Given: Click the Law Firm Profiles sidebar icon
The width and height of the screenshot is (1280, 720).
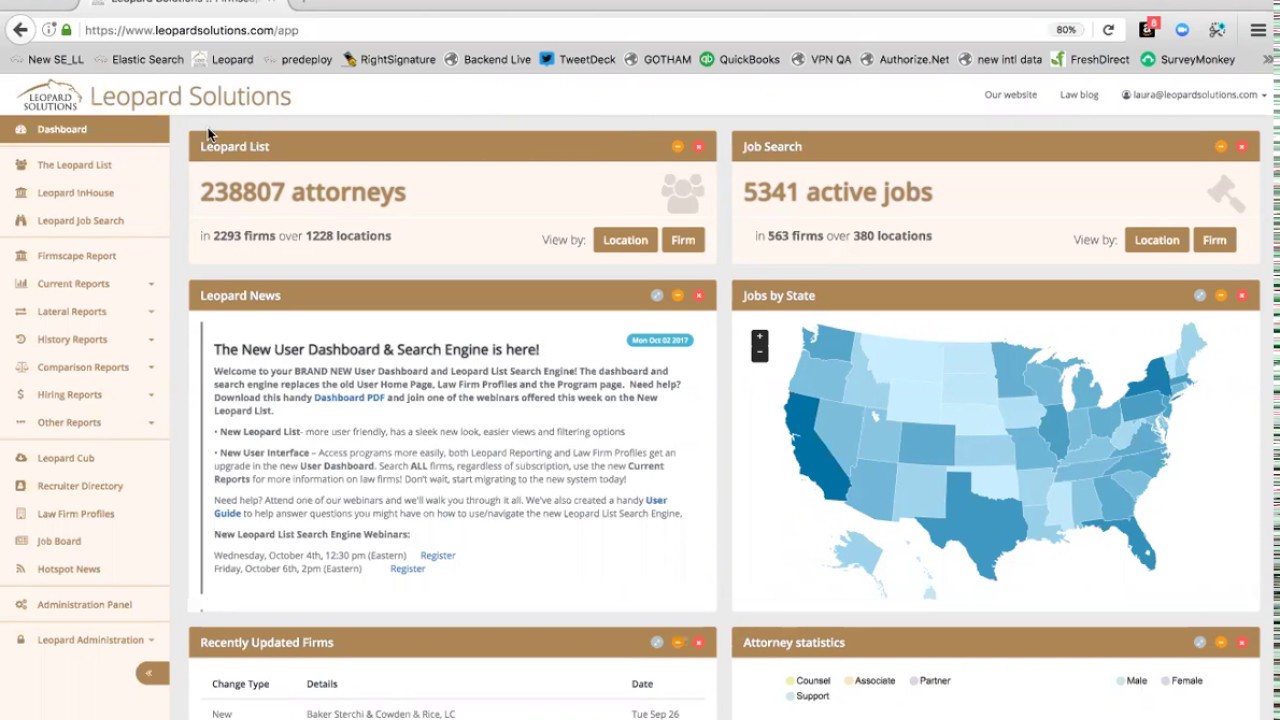Looking at the screenshot, I should pos(21,514).
